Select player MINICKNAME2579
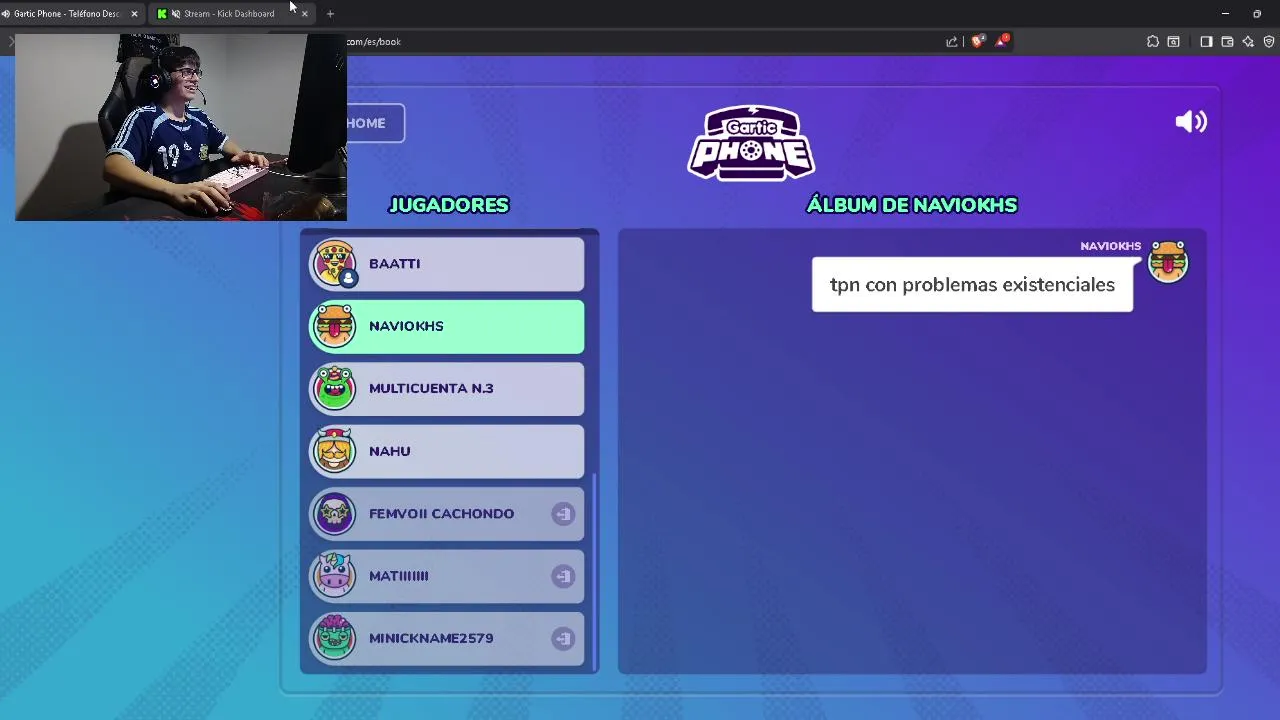This screenshot has height=720, width=1280. pyautogui.click(x=446, y=638)
